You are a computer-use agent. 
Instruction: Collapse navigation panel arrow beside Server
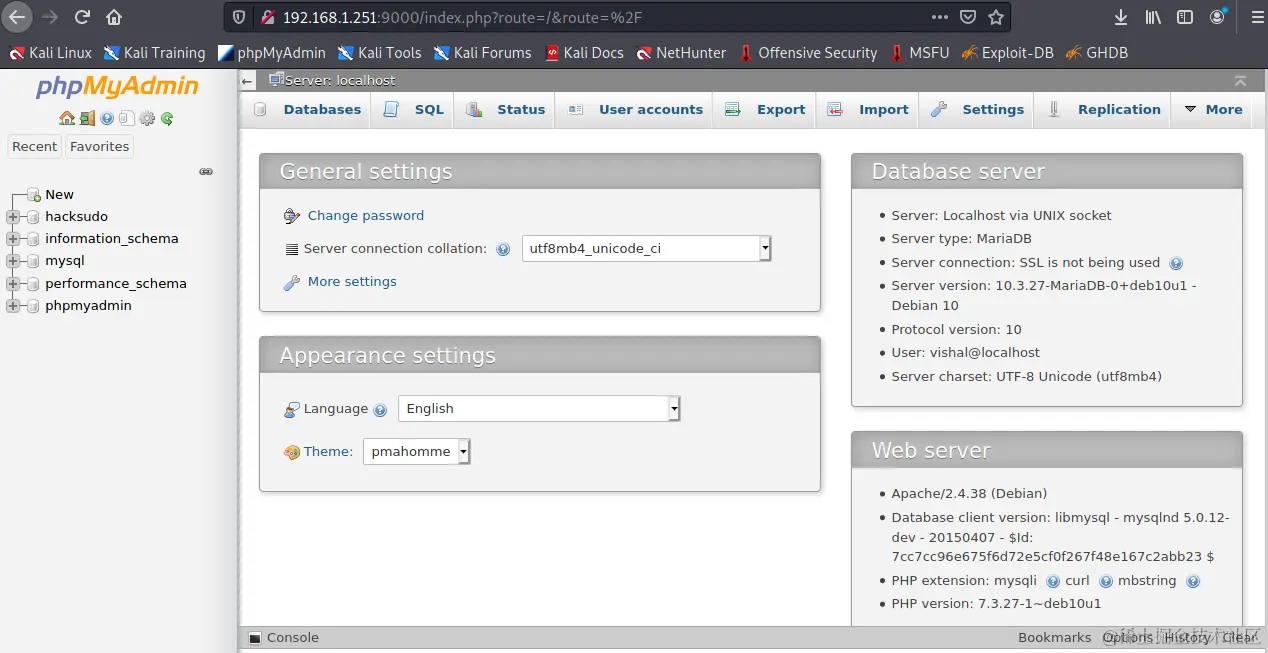(x=248, y=81)
